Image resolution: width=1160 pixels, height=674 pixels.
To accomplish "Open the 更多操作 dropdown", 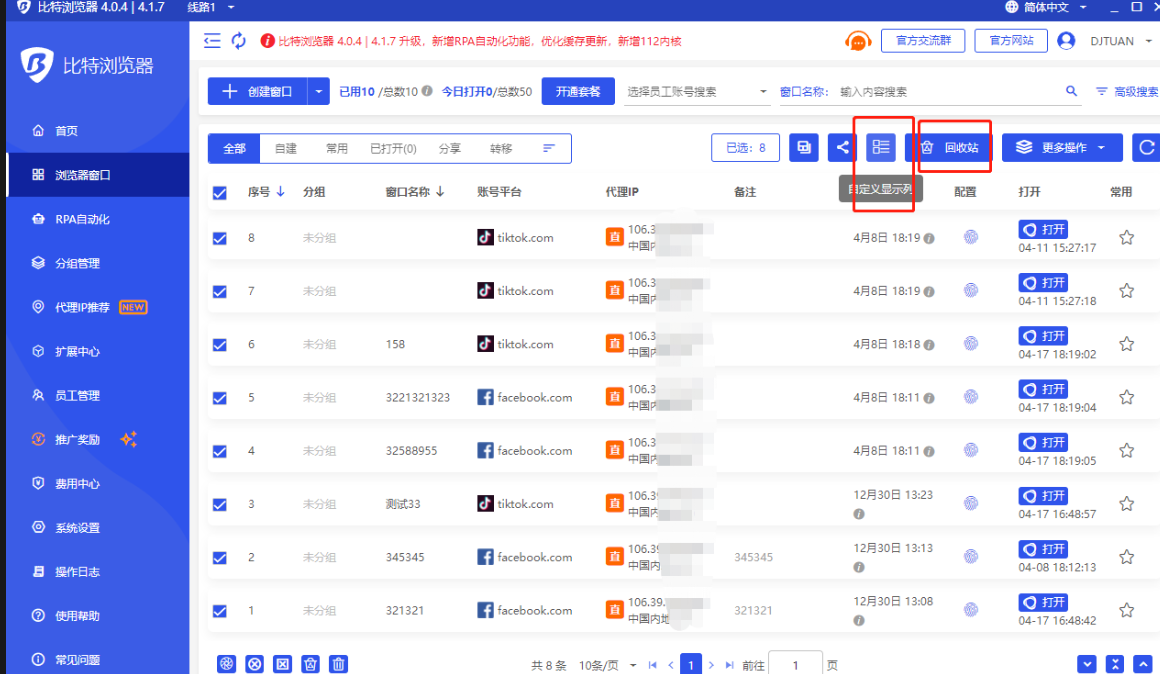I will click(x=1062, y=147).
